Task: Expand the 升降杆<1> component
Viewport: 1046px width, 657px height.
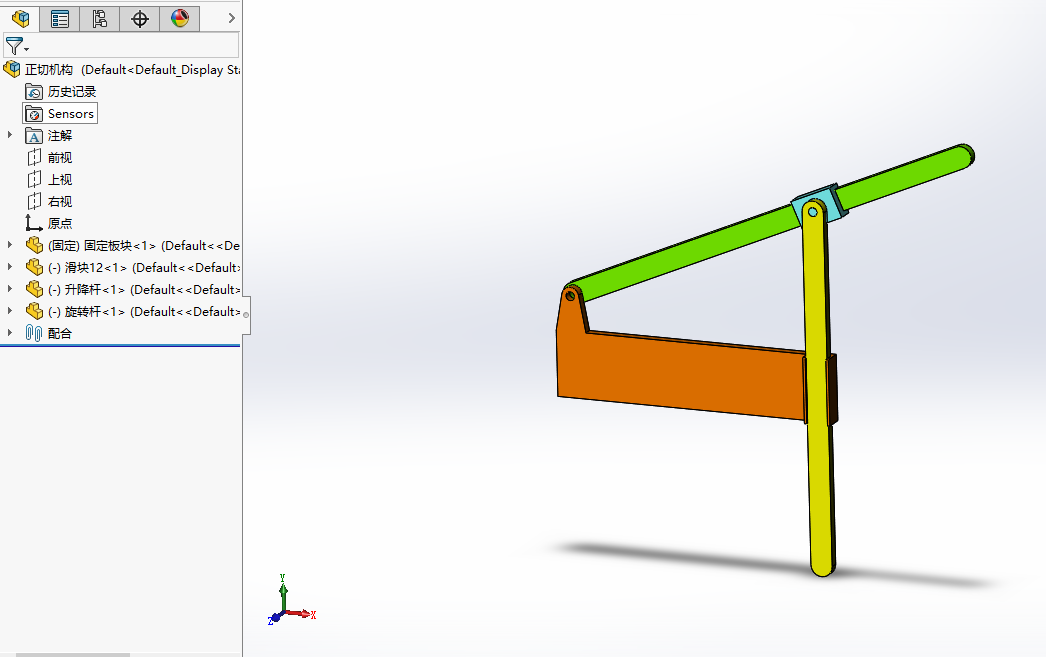Action: tap(9, 289)
